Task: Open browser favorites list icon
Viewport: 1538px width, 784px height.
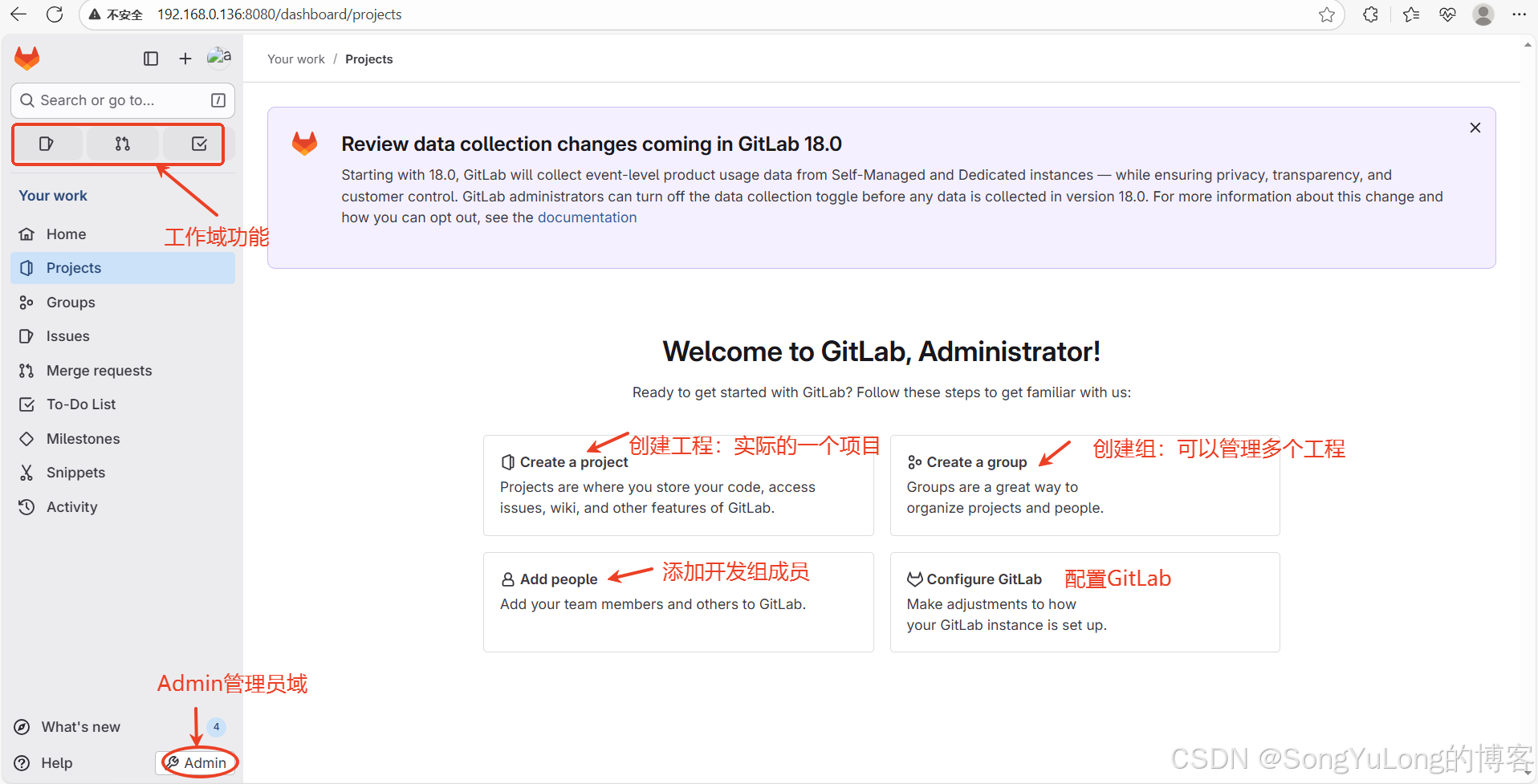Action: pyautogui.click(x=1412, y=14)
